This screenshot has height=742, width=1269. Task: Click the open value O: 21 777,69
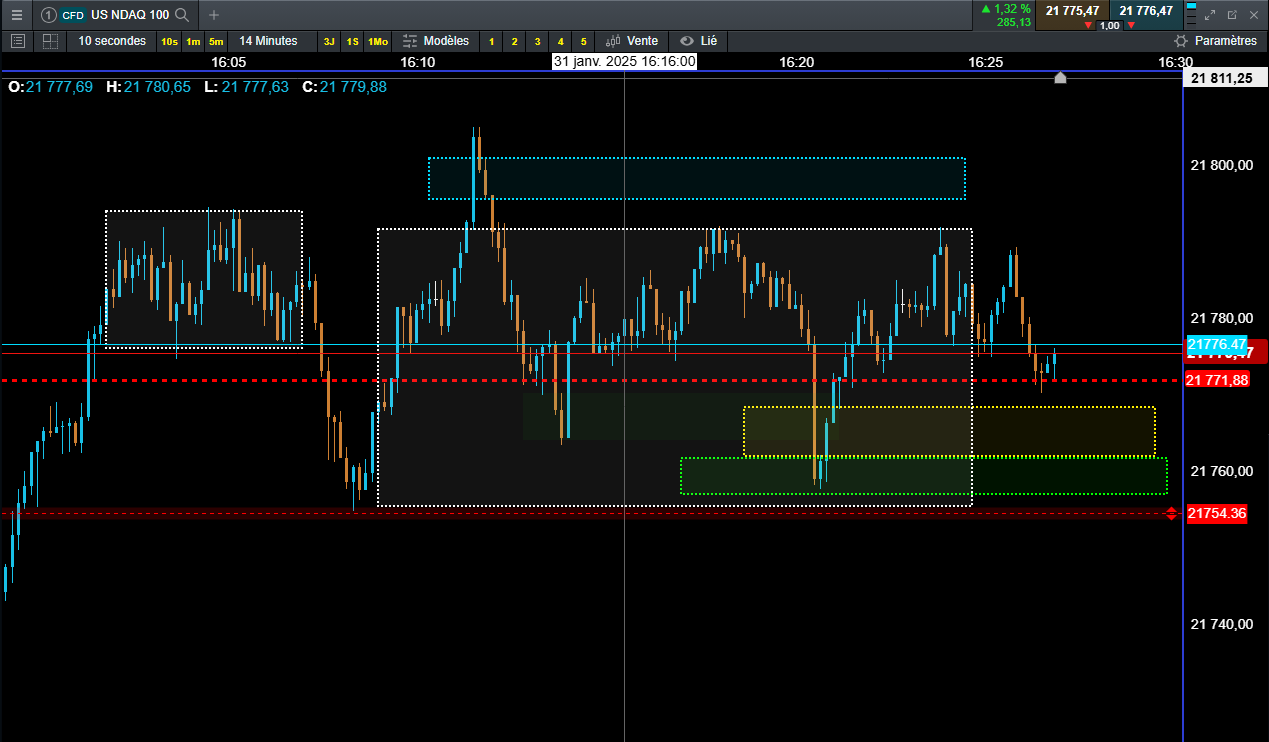[50, 87]
